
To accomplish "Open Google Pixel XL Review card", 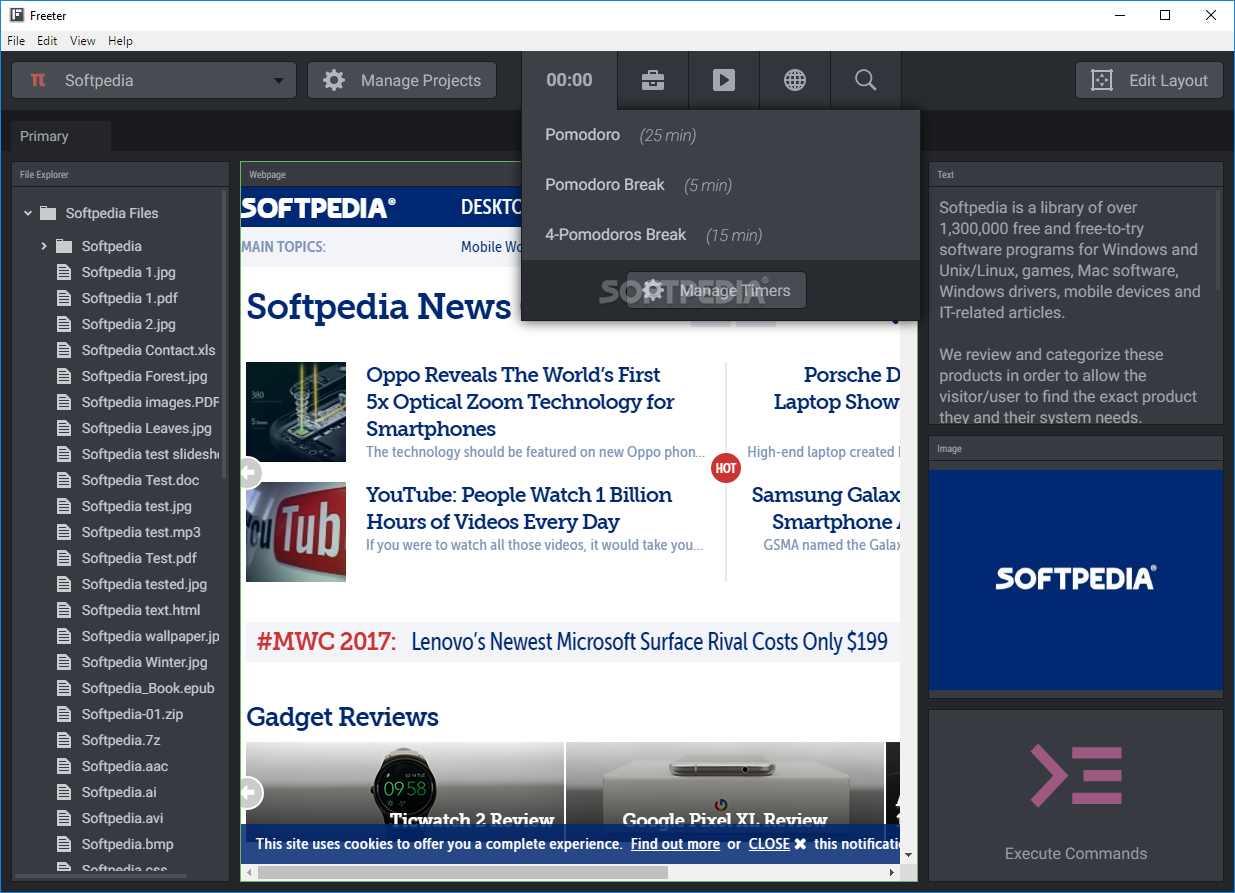I will click(x=725, y=790).
